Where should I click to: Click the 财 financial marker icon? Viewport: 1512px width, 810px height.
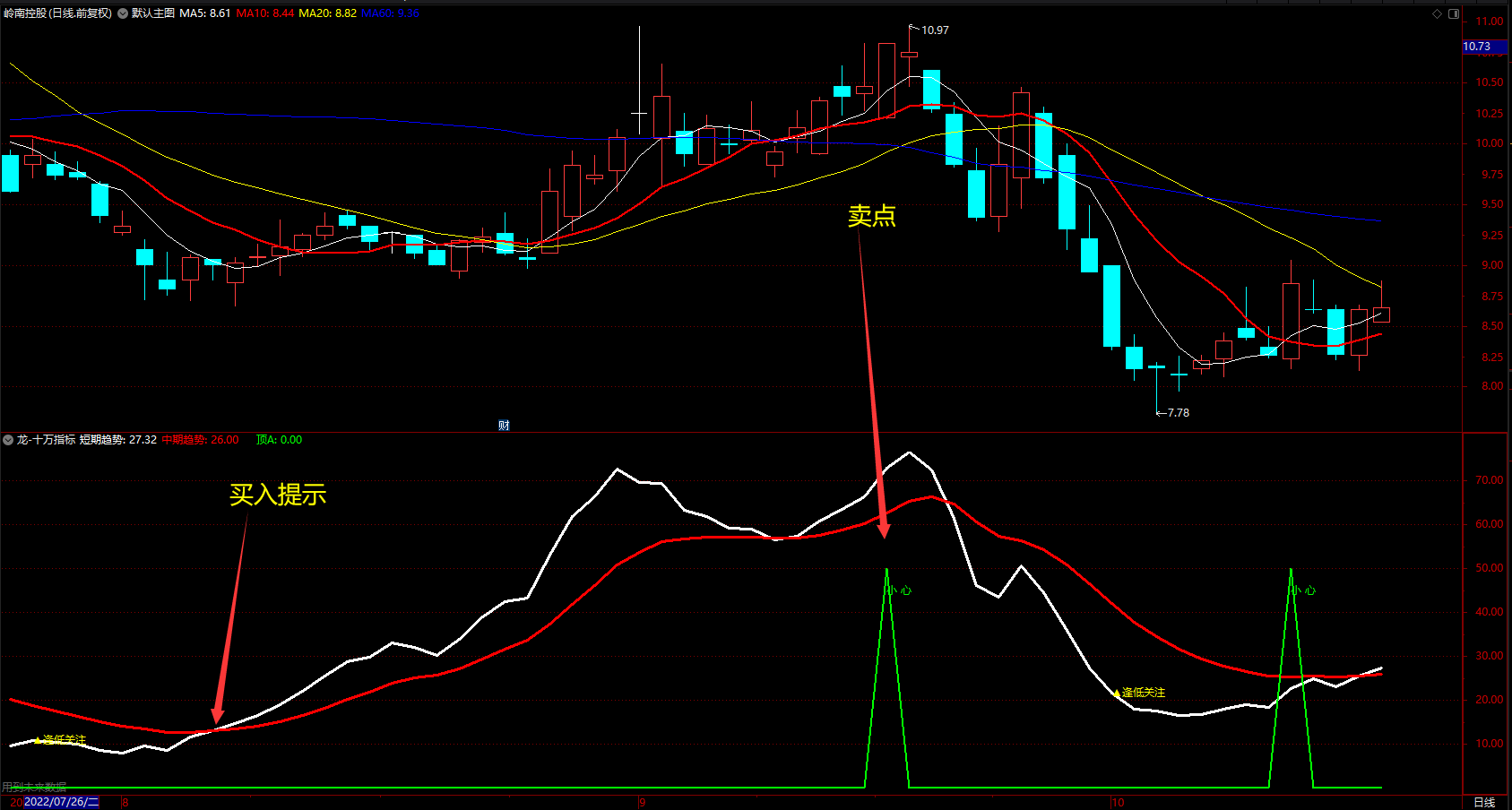click(504, 426)
